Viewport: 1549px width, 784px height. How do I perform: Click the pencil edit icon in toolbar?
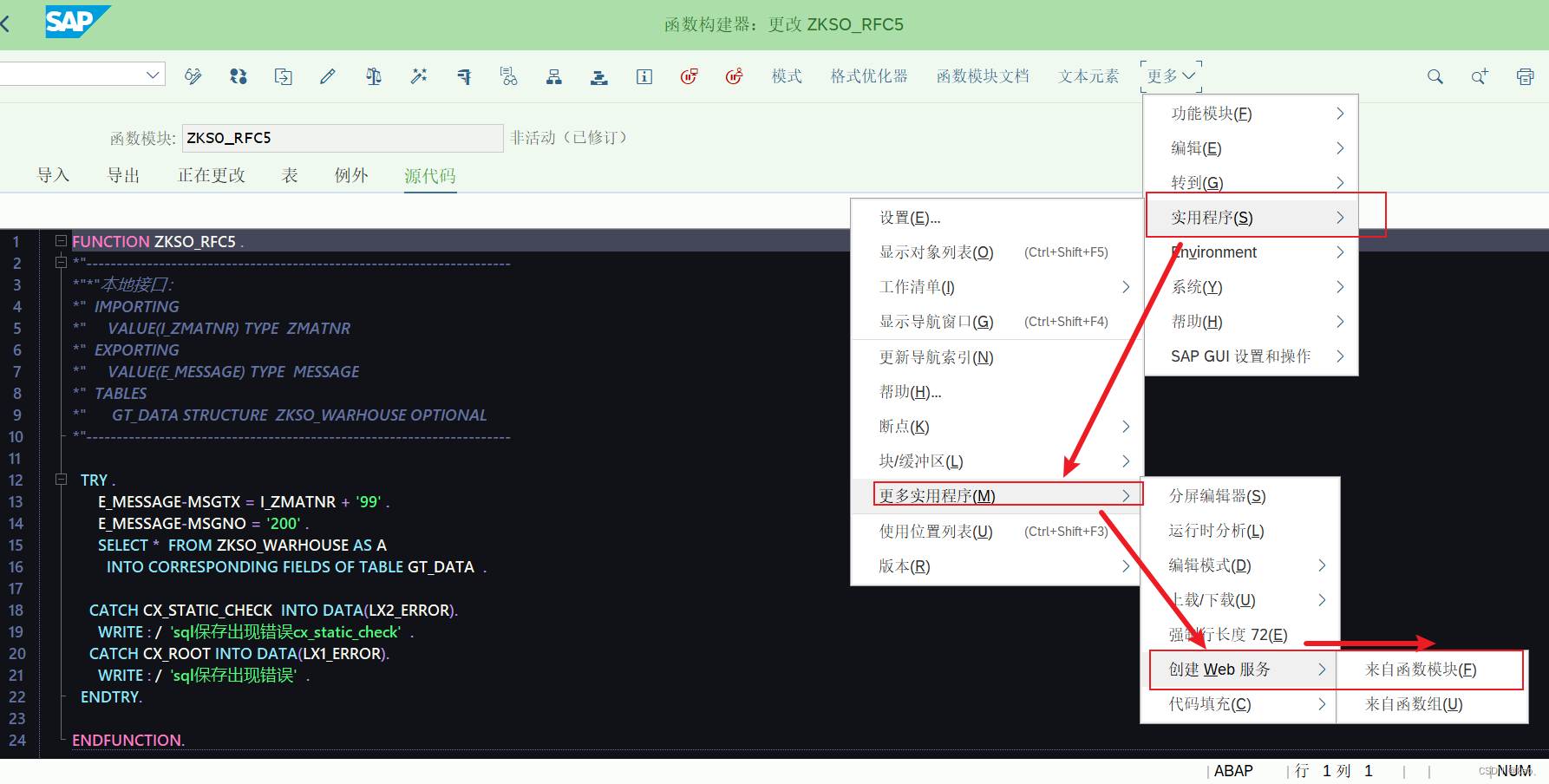(x=328, y=76)
